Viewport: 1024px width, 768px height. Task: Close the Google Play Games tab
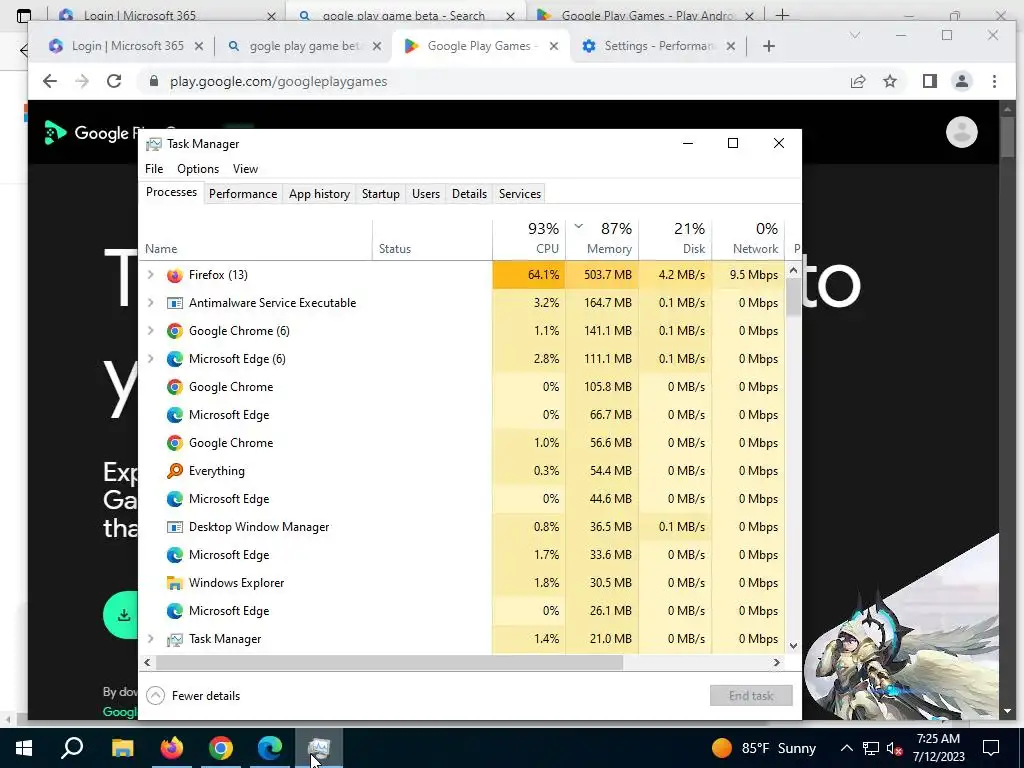554,46
